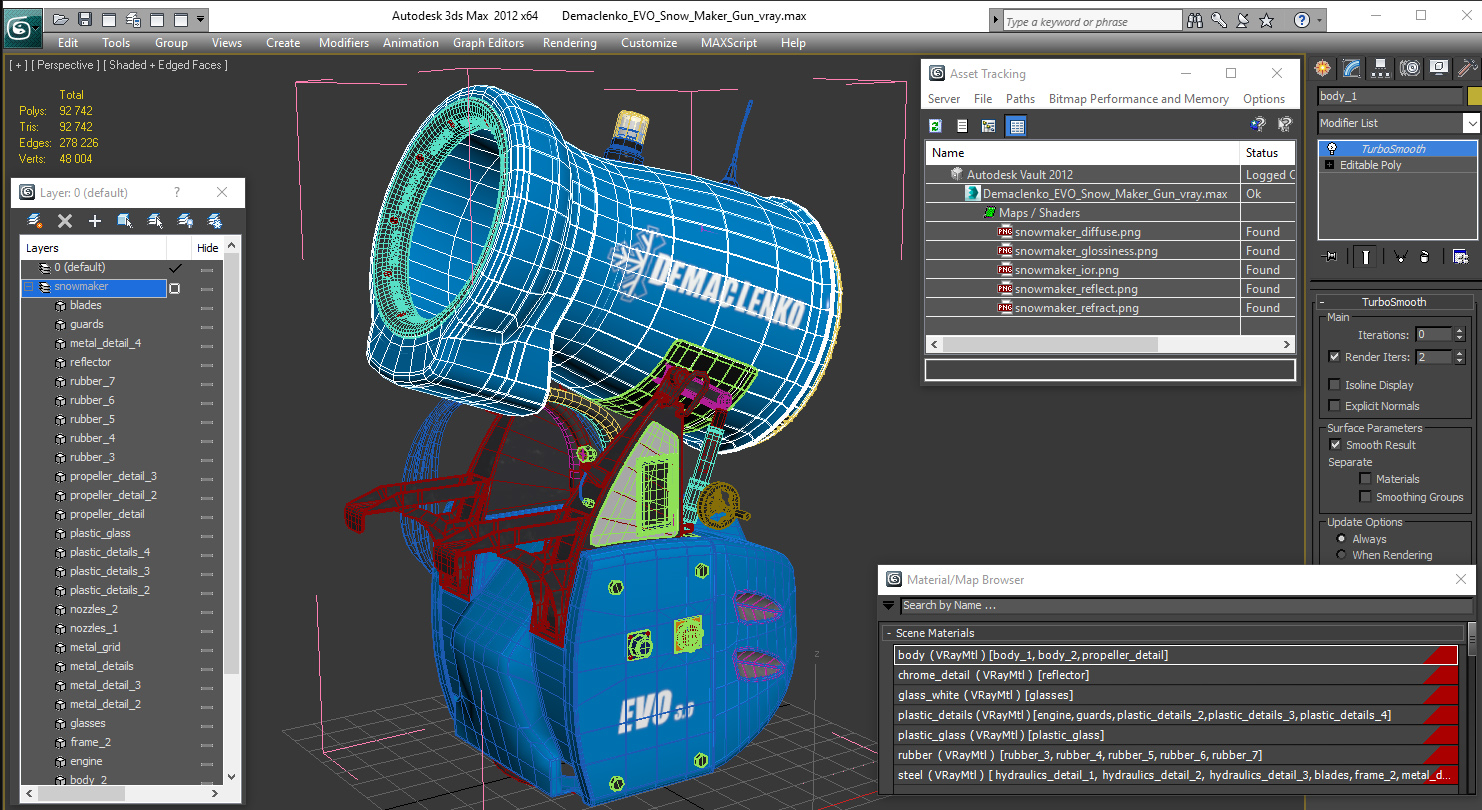Select When Rendering update radio button
The image size is (1482, 810).
[1341, 555]
